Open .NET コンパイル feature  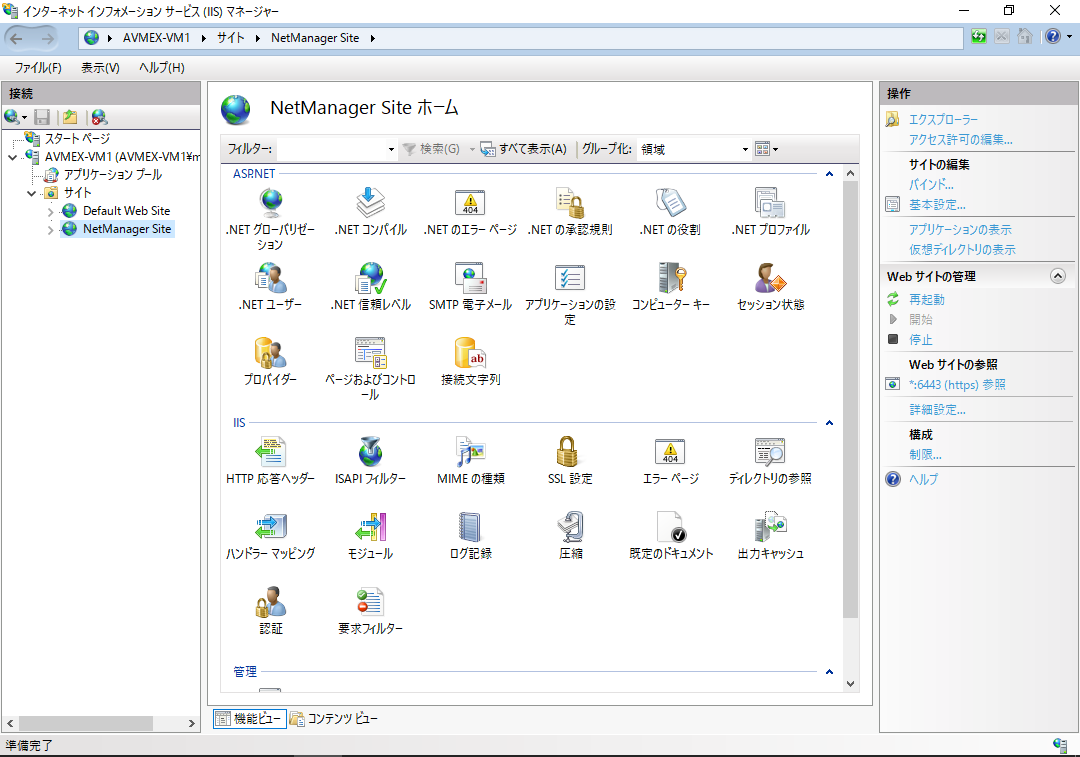point(371,212)
